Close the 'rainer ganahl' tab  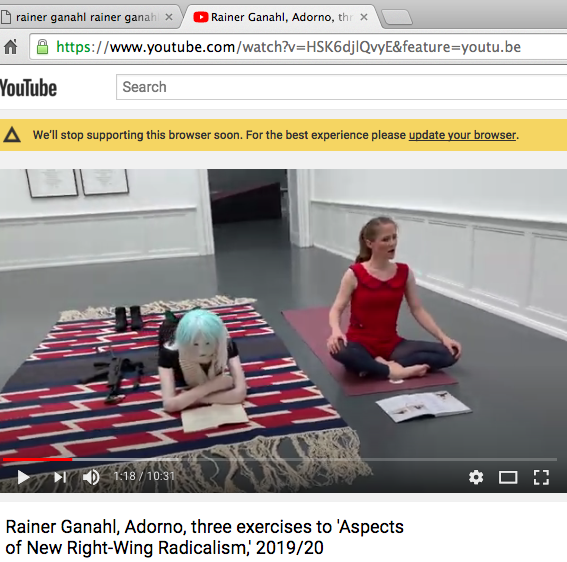click(169, 17)
